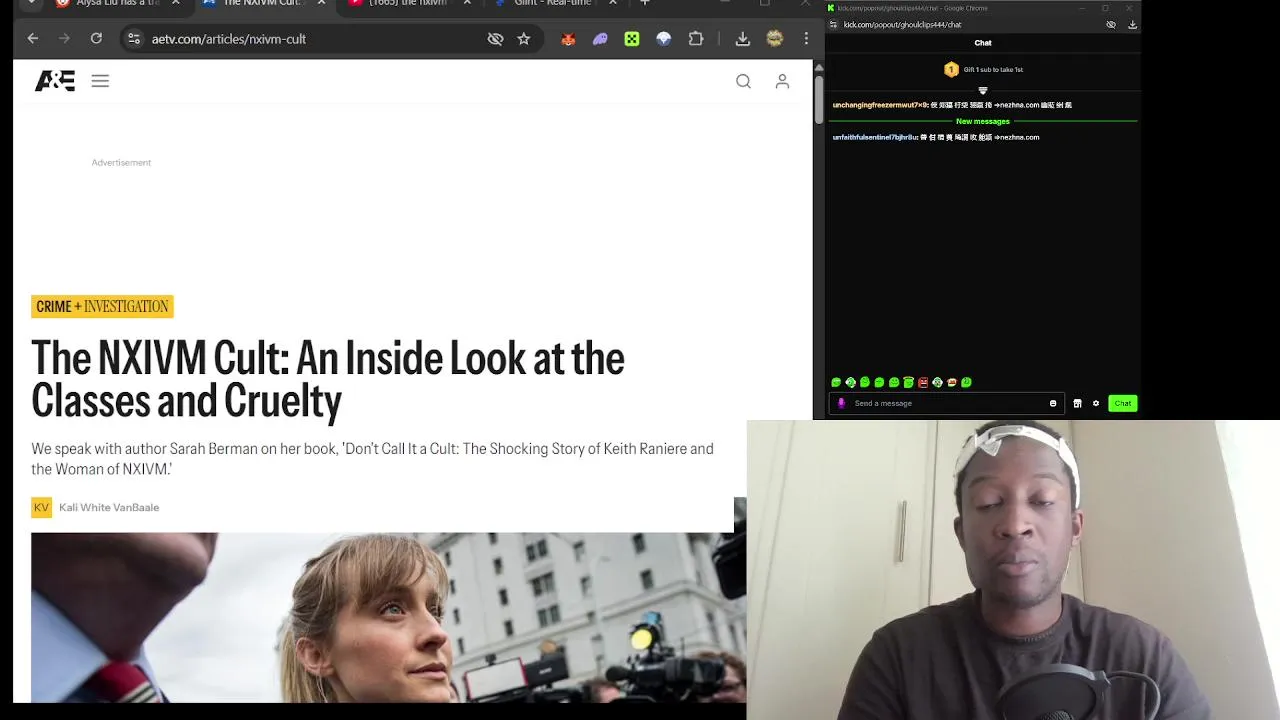1280x720 pixels.
Task: Open site information icon in address bar
Action: coord(134,39)
